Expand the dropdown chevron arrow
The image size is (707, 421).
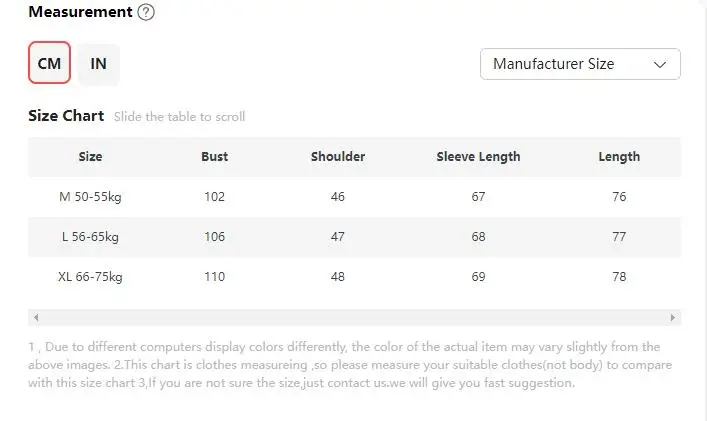click(660, 64)
